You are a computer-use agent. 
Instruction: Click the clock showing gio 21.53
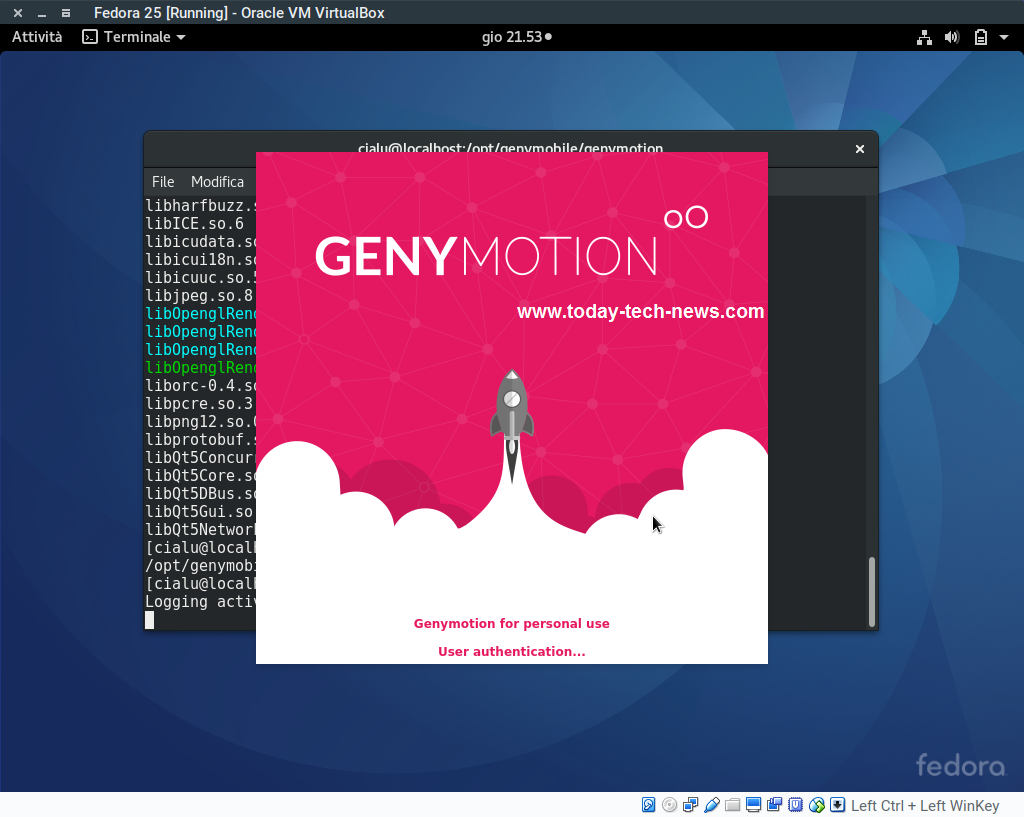[517, 37]
